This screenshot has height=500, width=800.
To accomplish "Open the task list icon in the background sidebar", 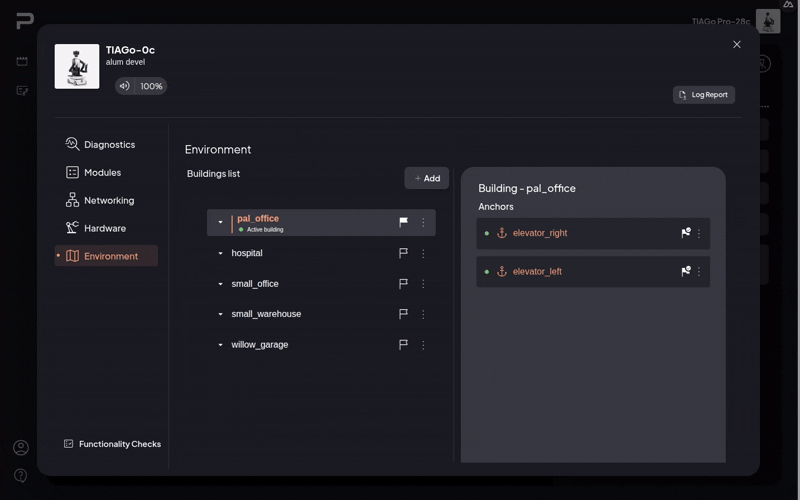I will coord(22,91).
